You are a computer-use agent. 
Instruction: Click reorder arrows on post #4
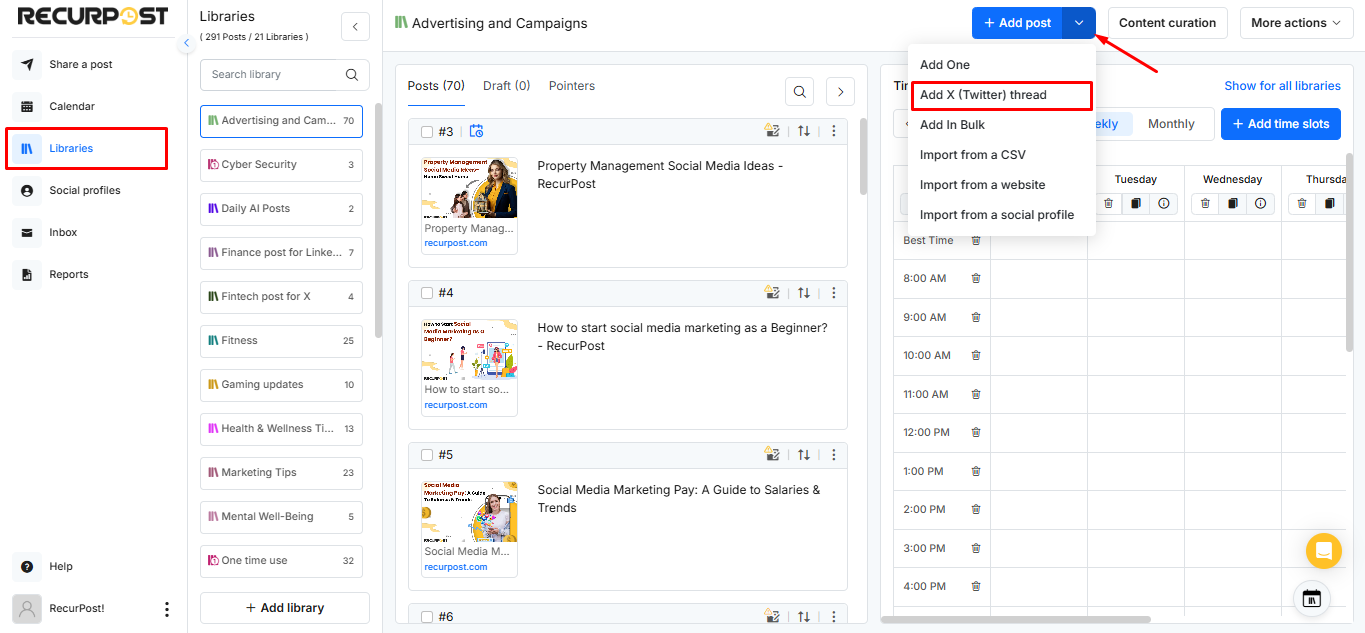804,293
